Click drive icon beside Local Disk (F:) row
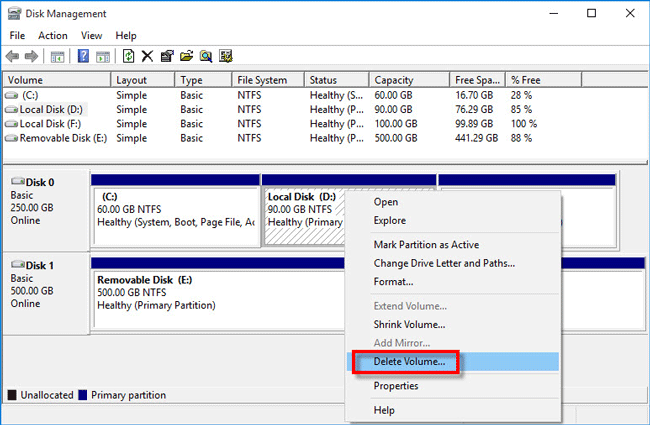650x425 pixels. coord(12,124)
